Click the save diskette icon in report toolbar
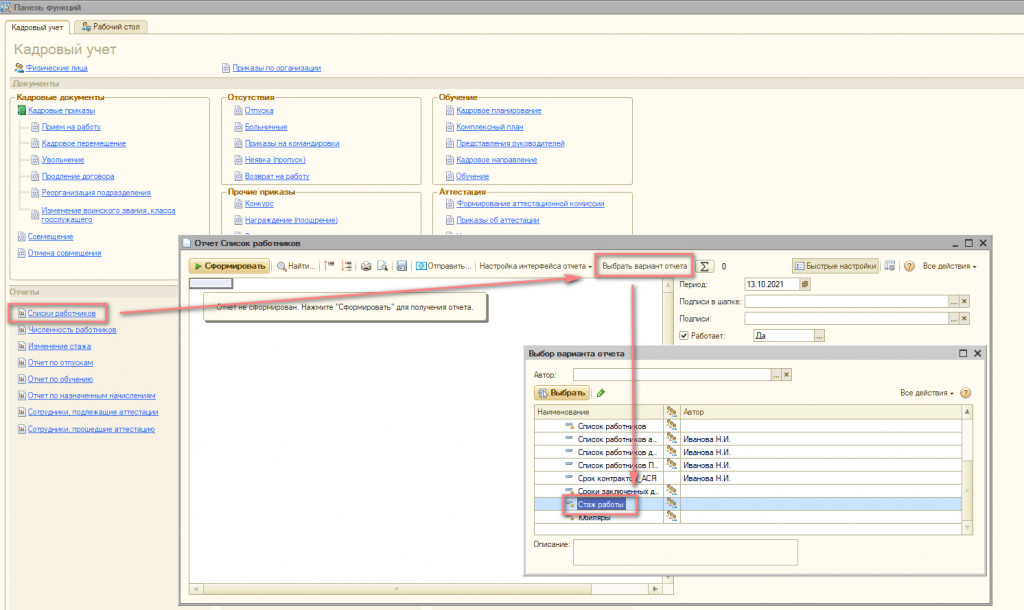Viewport: 1024px width, 610px height. 401,266
